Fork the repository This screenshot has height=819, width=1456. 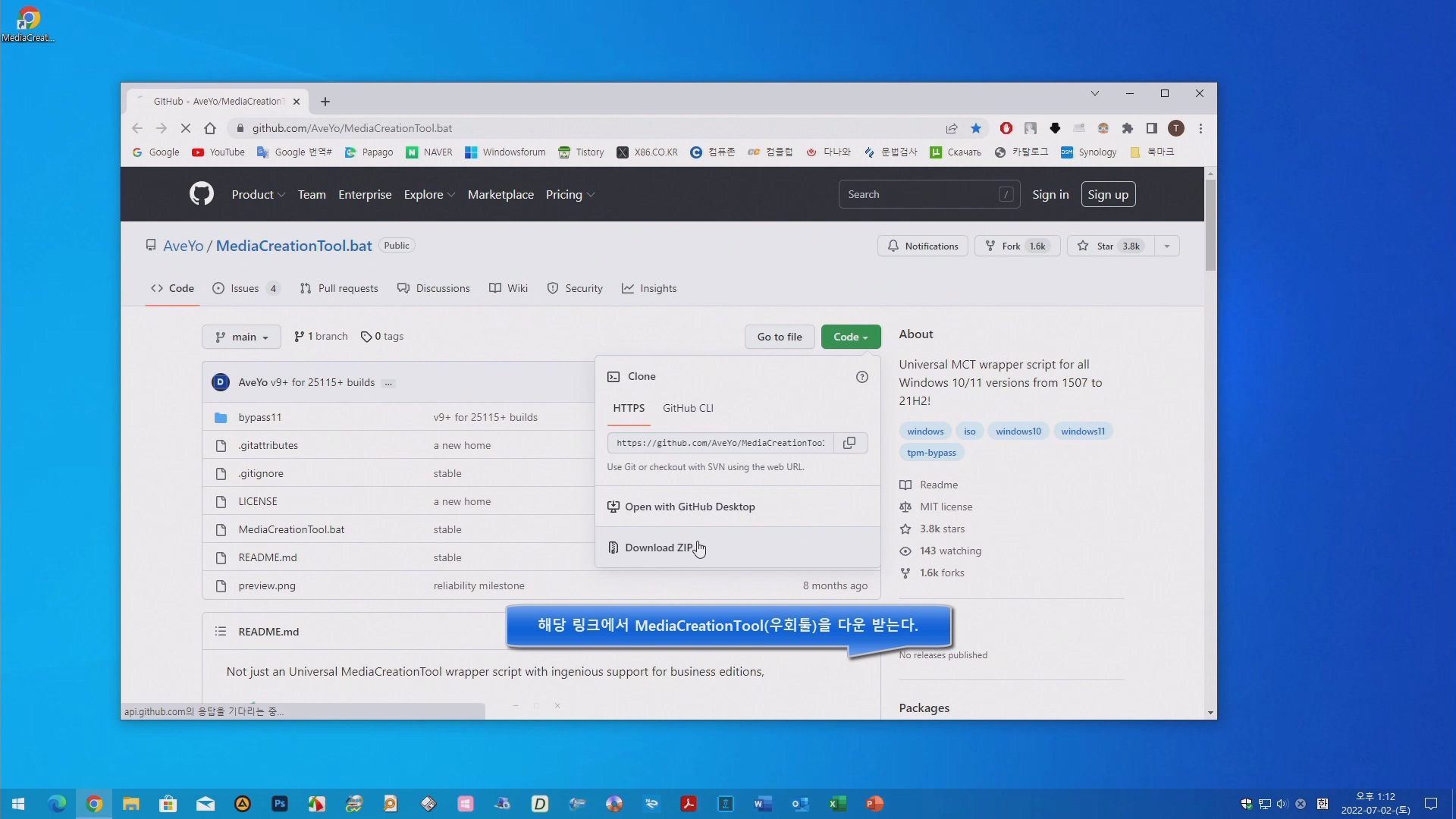point(1017,246)
